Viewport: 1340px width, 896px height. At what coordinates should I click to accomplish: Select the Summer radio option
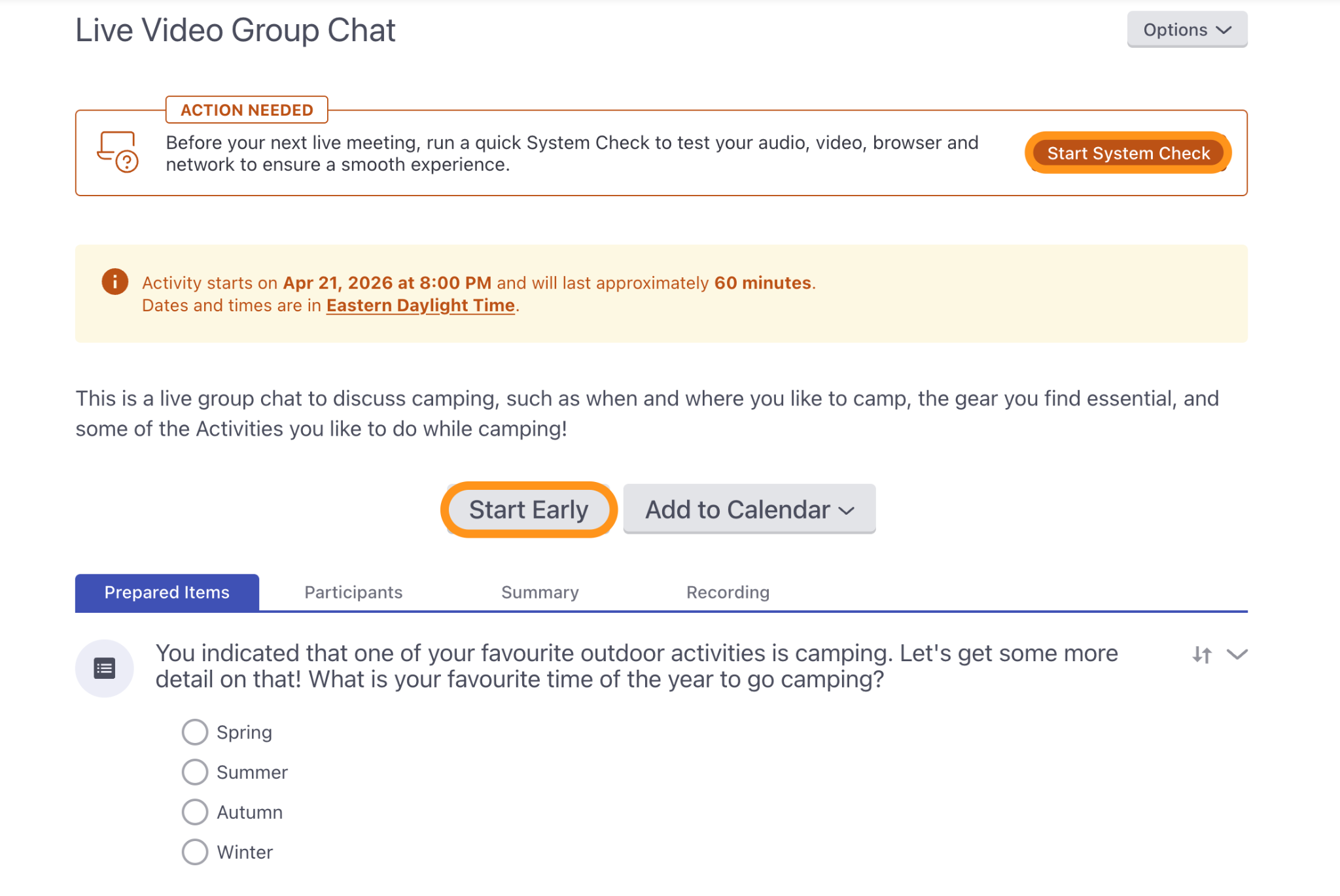(x=195, y=772)
